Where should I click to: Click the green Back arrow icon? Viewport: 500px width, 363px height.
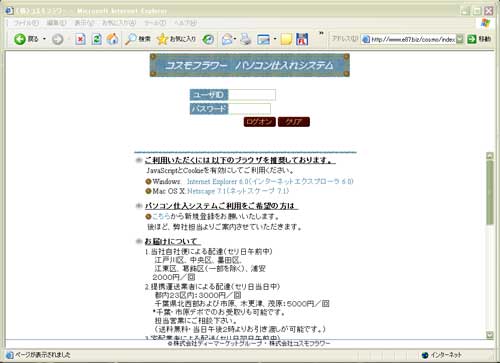pos(20,39)
